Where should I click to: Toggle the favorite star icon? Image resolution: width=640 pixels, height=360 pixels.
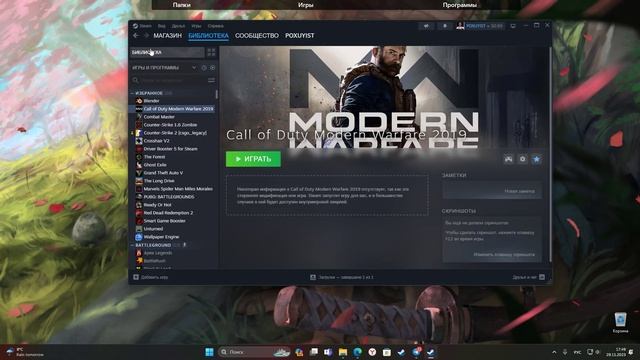536,159
